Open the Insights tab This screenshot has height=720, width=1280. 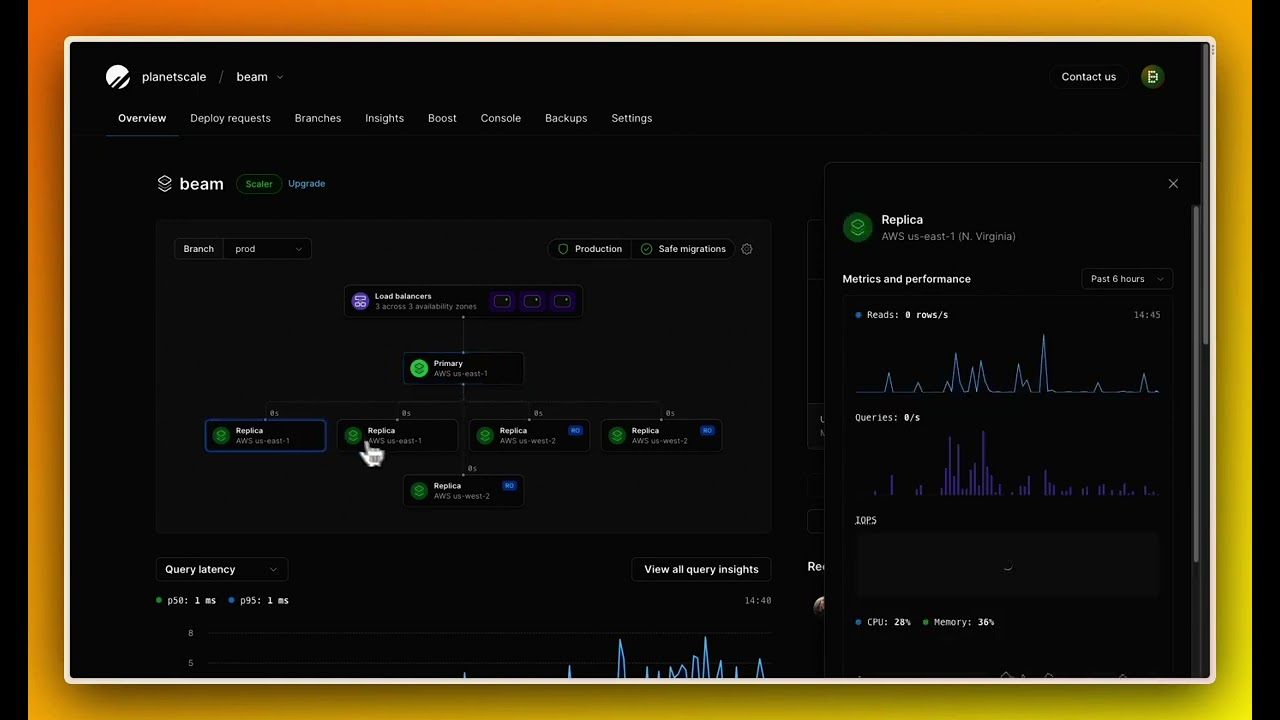coord(385,118)
